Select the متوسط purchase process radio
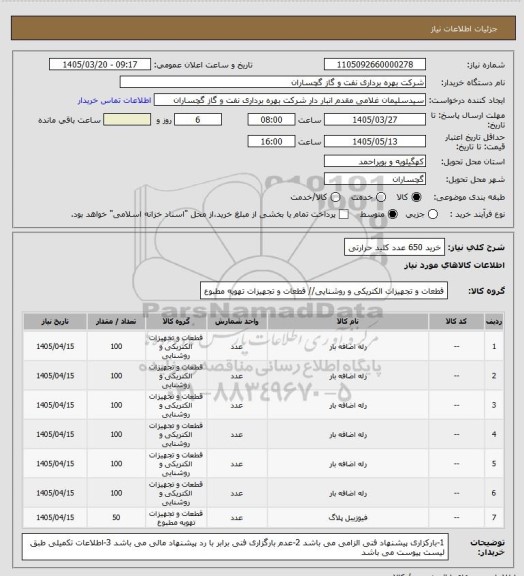Image resolution: width=524 pixels, height=576 pixels. 393,214
